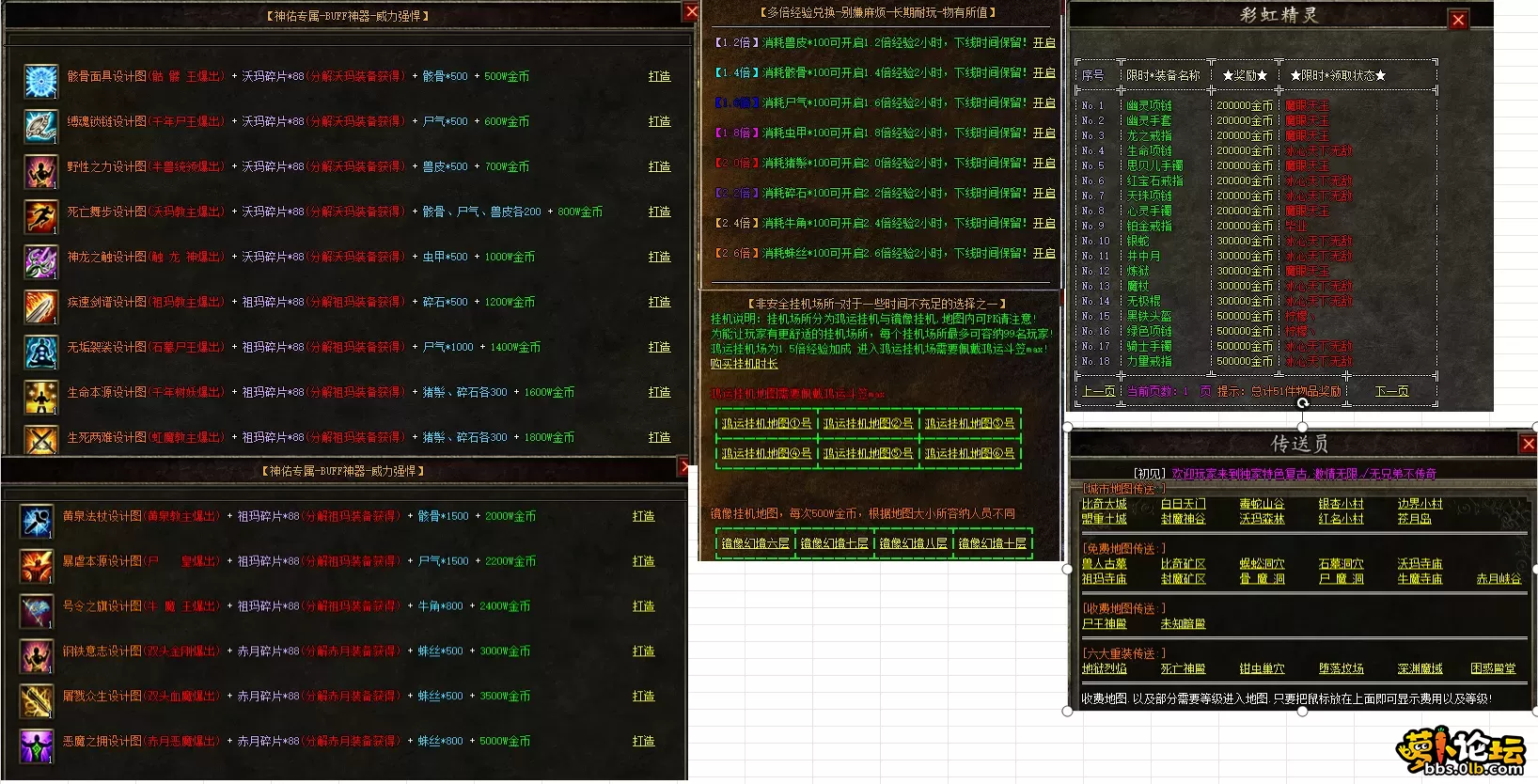Click 打造 for 黄泉法杖设计图
This screenshot has width=1538, height=784.
pyautogui.click(x=643, y=516)
